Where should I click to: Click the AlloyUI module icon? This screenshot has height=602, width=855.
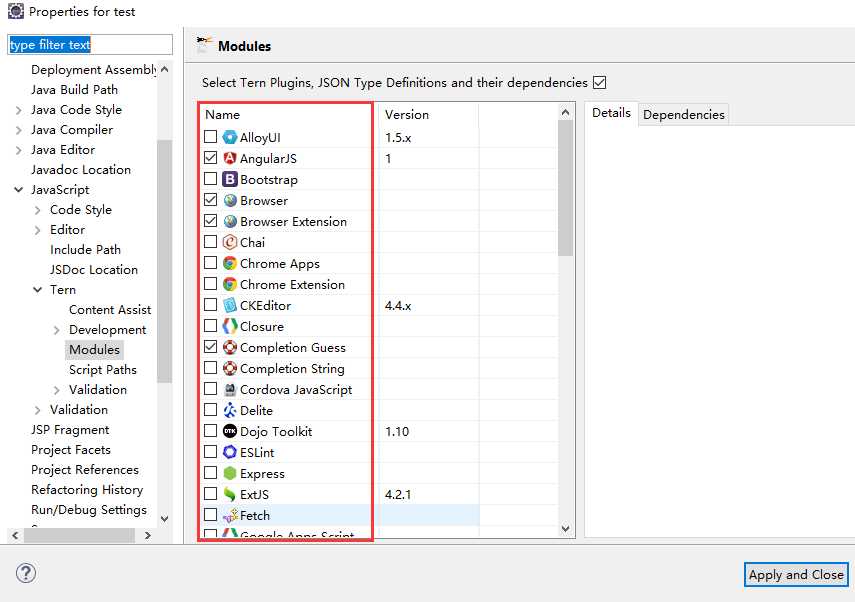tap(230, 137)
